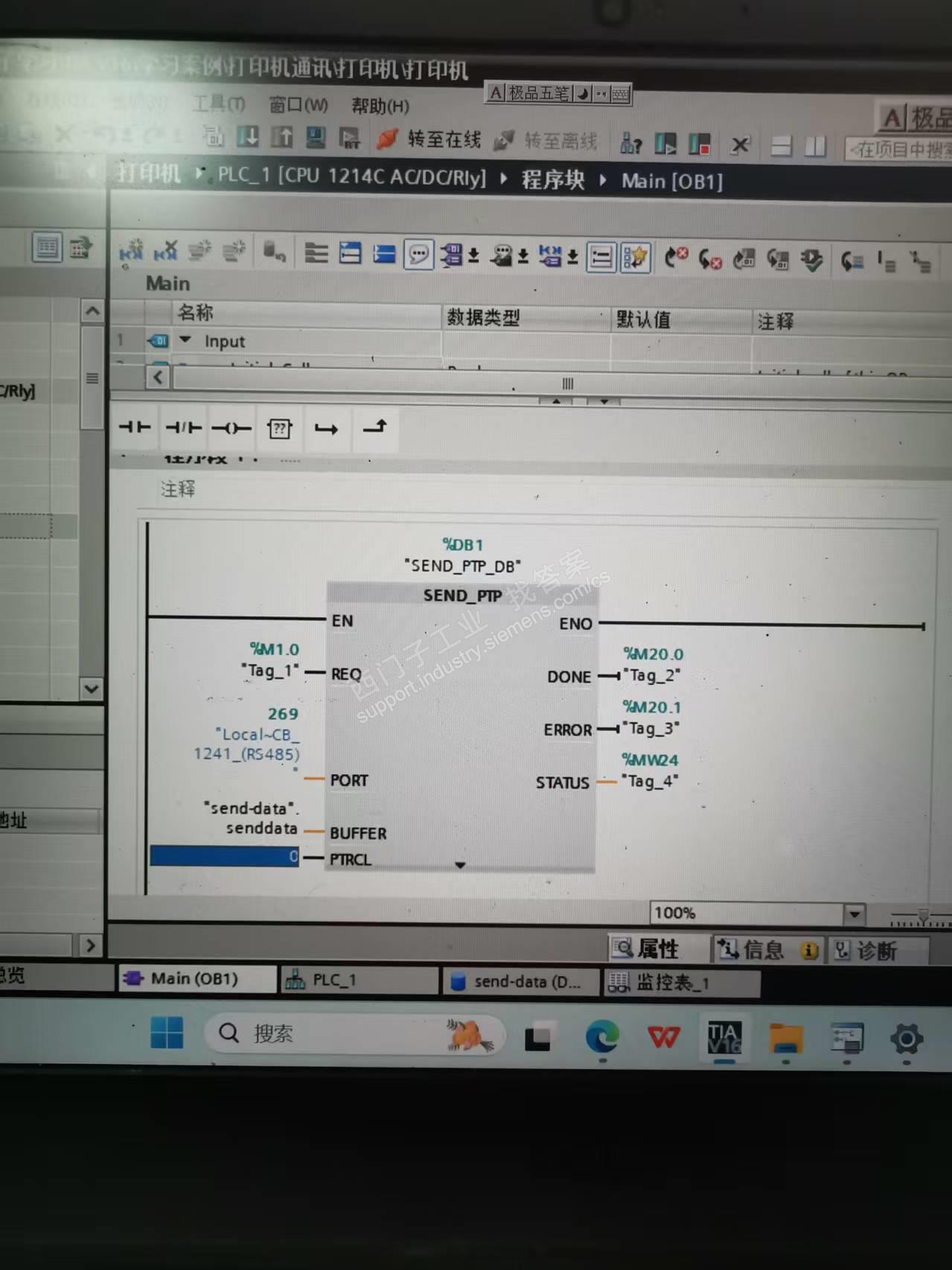Open Diagnostics inspector tab
The height and width of the screenshot is (1270, 952).
point(878,951)
